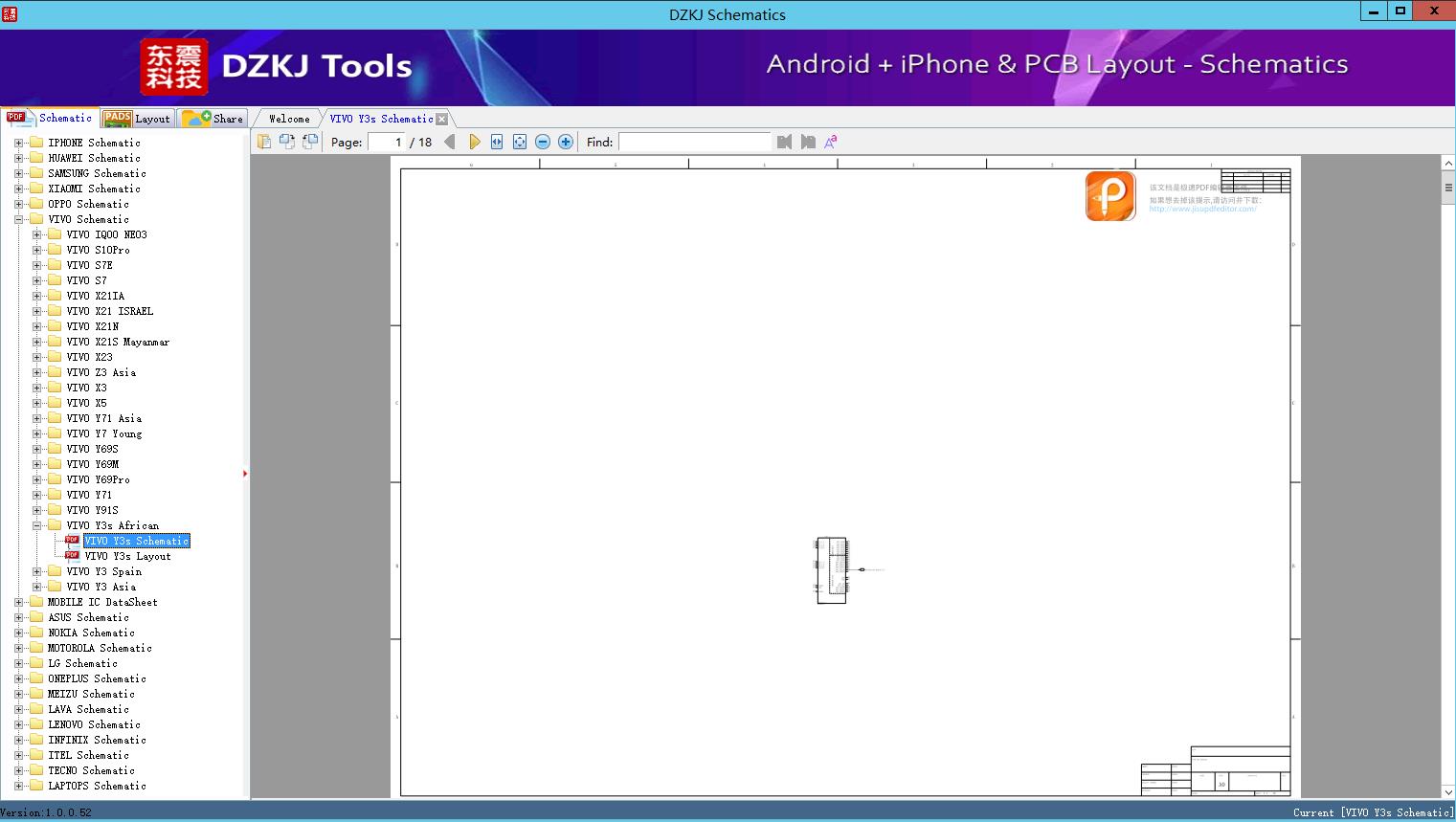Image resolution: width=1456 pixels, height=822 pixels.
Task: Select the VIVO Y69Pro folder
Action: pos(98,479)
